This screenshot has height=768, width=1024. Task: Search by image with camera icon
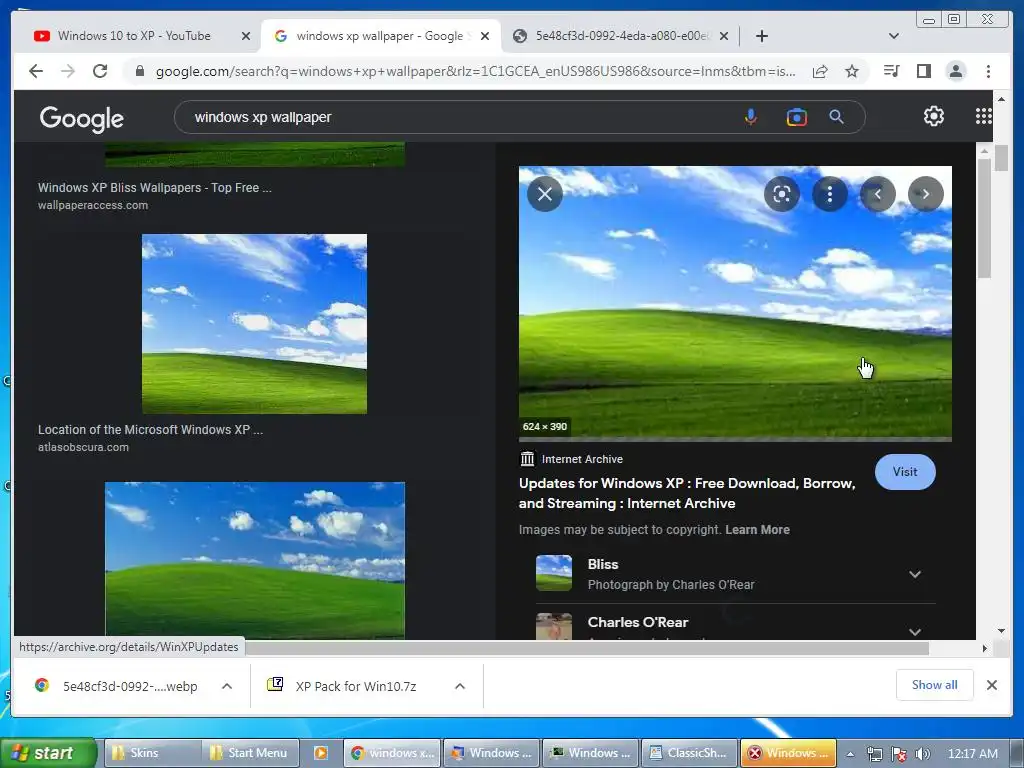(x=796, y=117)
